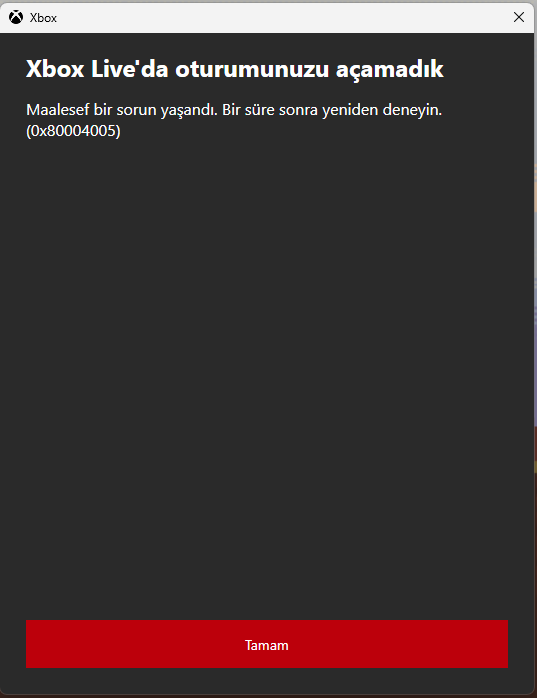Click the word "oturumunuzu" in the heading
537x698 pixels.
coord(252,69)
